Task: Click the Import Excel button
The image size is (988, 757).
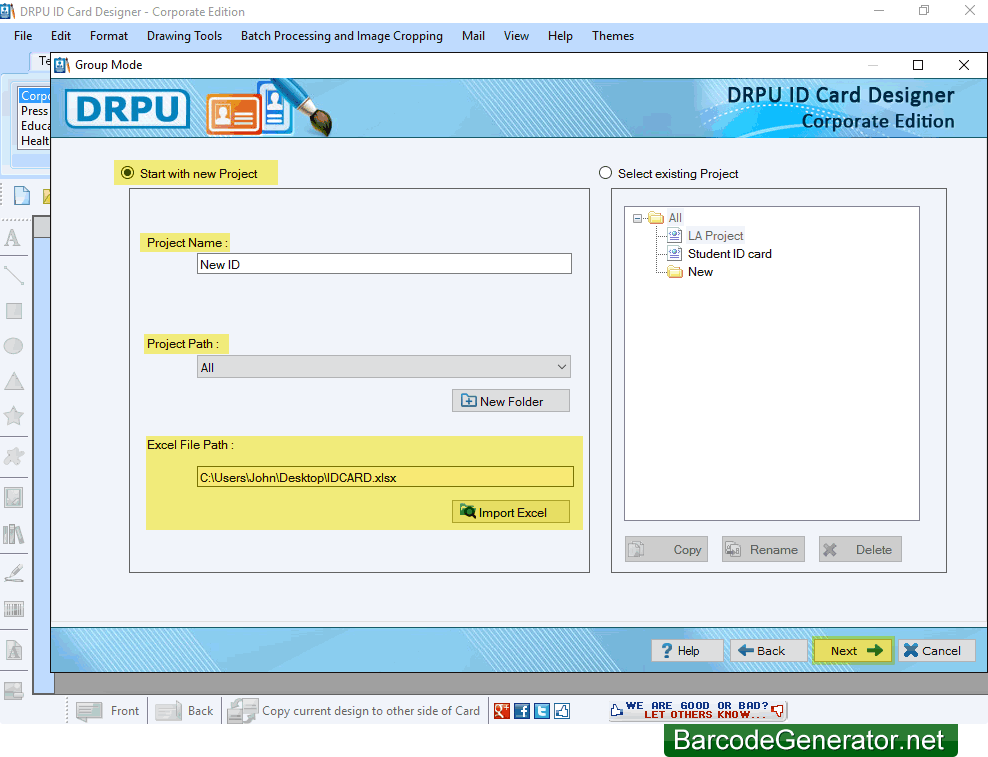Action: [510, 511]
